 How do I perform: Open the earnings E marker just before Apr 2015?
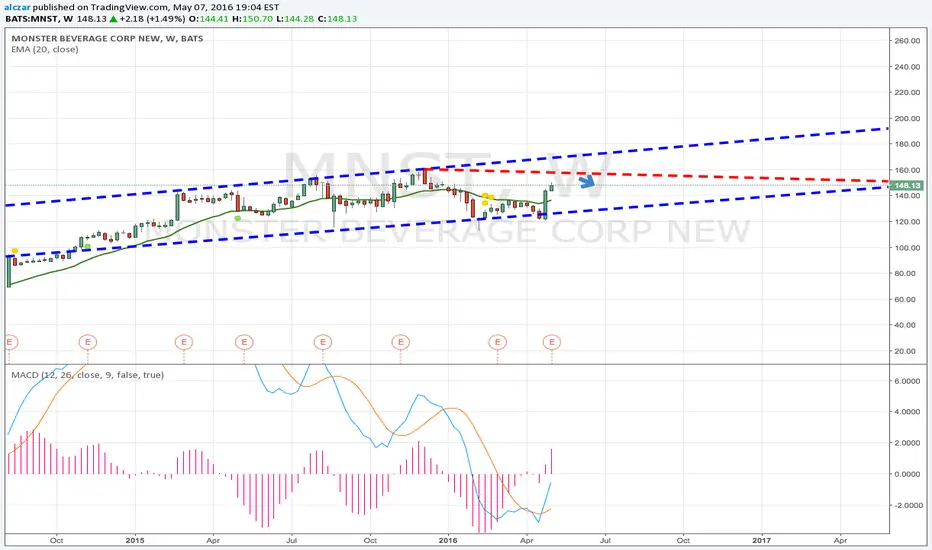point(184,342)
